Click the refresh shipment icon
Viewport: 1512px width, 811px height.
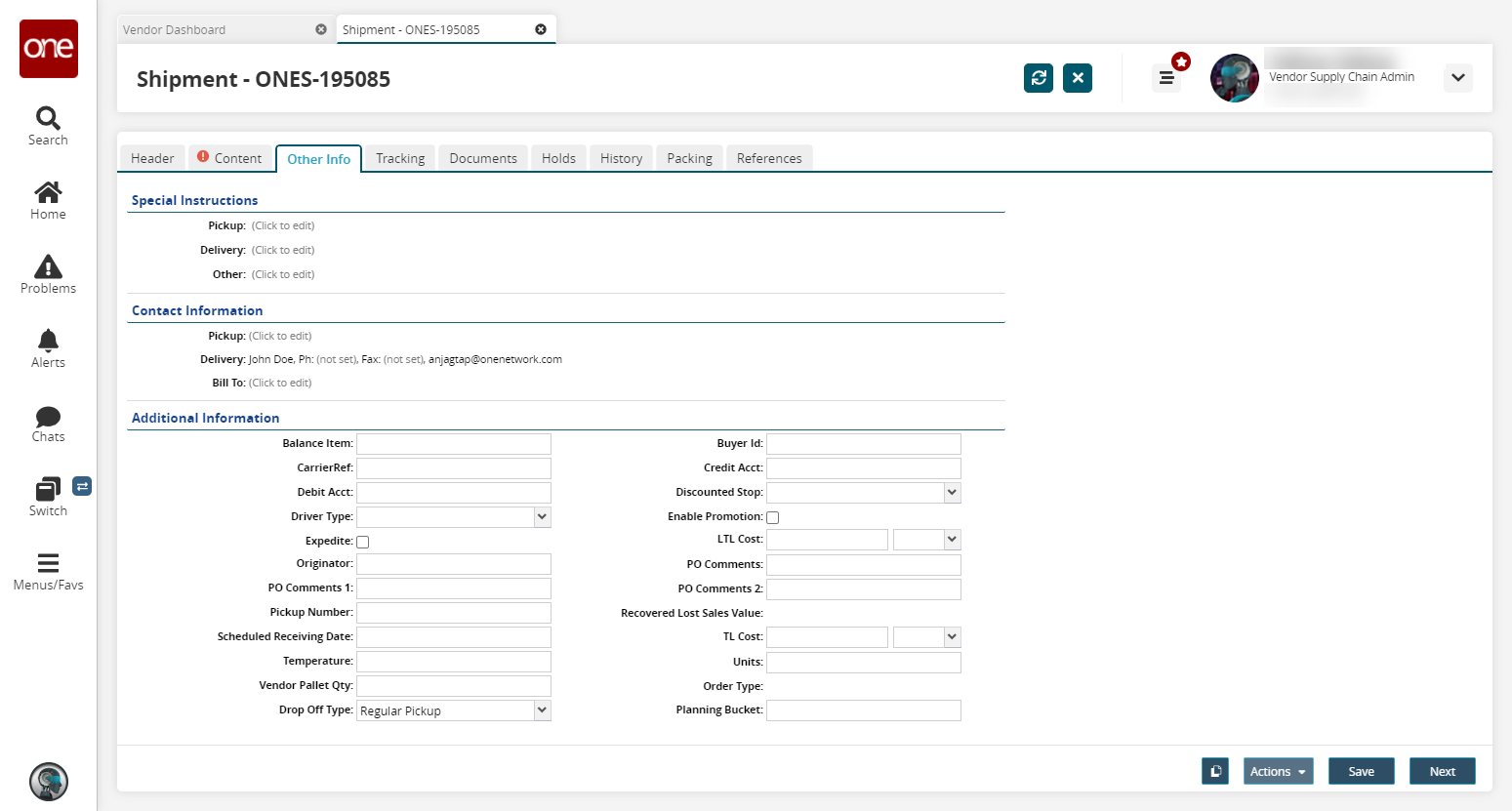point(1039,78)
